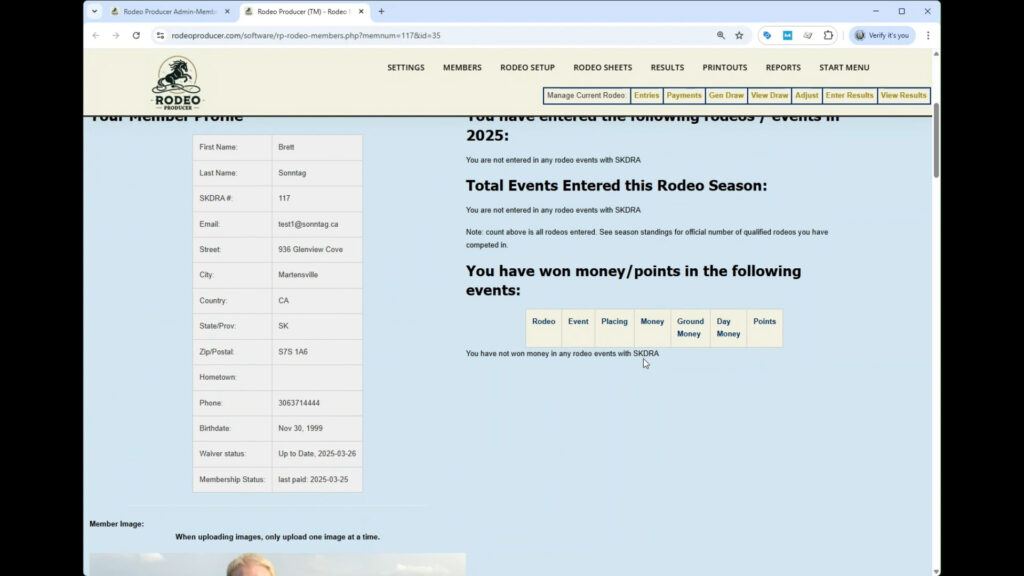Open the View Draw link

pos(769,95)
